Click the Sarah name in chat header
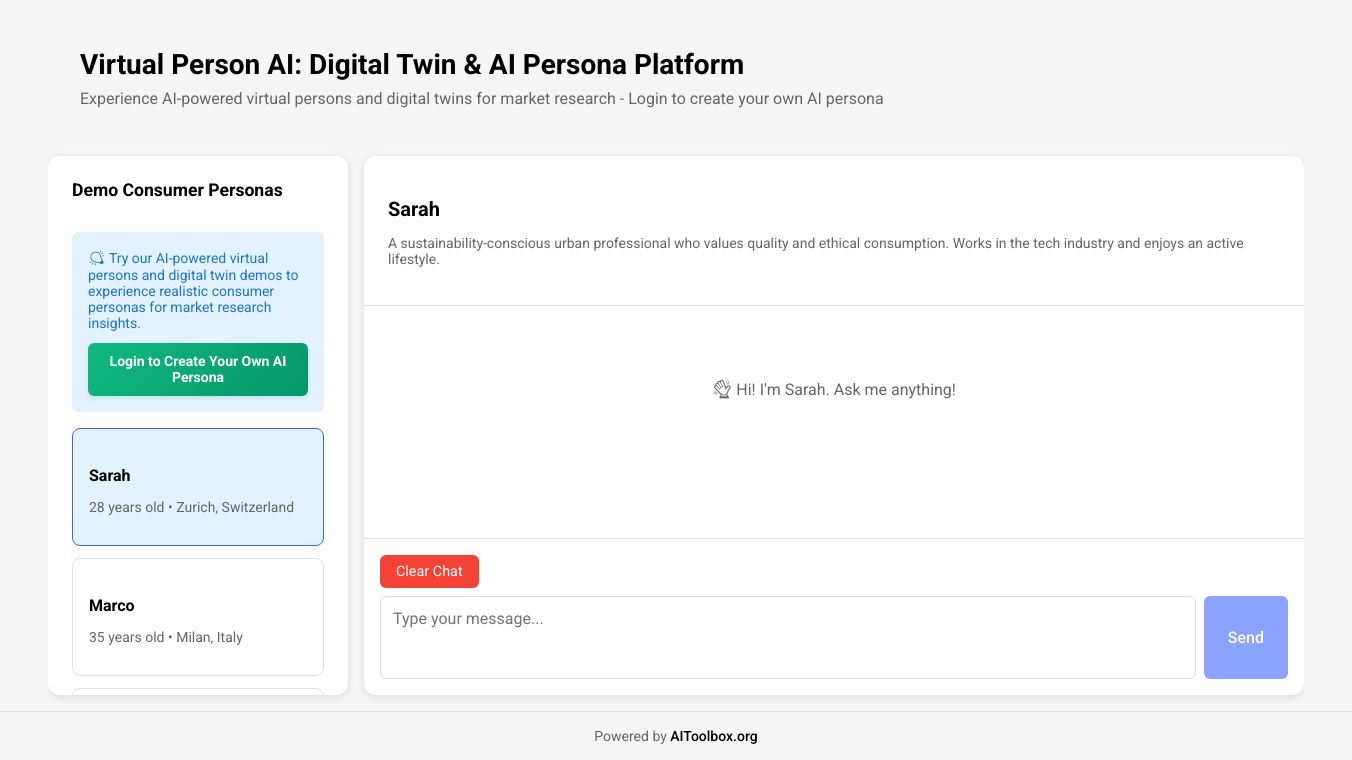The width and height of the screenshot is (1352, 760). click(x=414, y=209)
